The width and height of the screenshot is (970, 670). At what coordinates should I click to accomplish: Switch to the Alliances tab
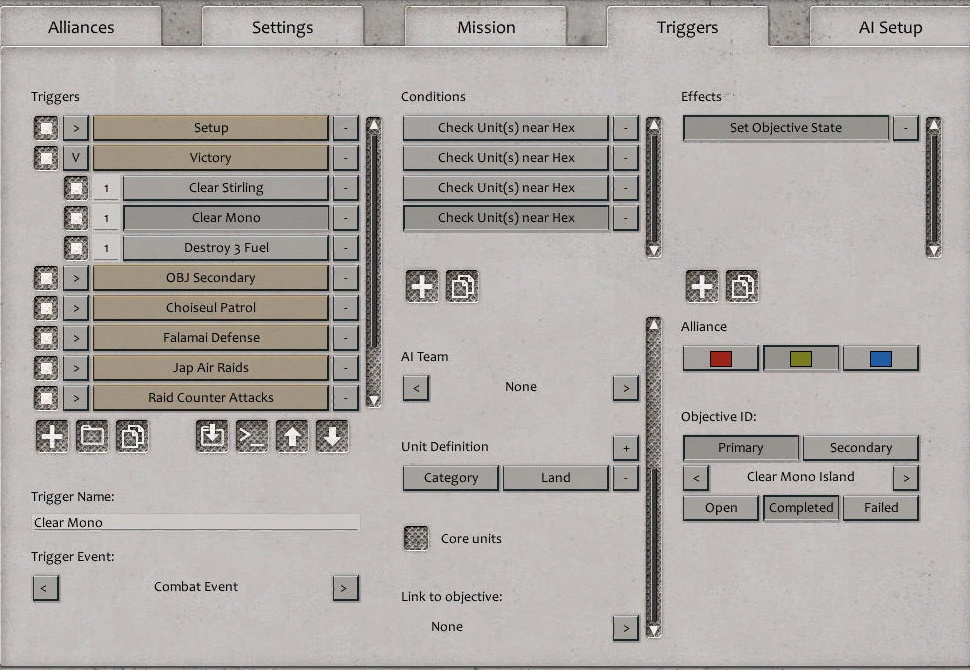81,27
